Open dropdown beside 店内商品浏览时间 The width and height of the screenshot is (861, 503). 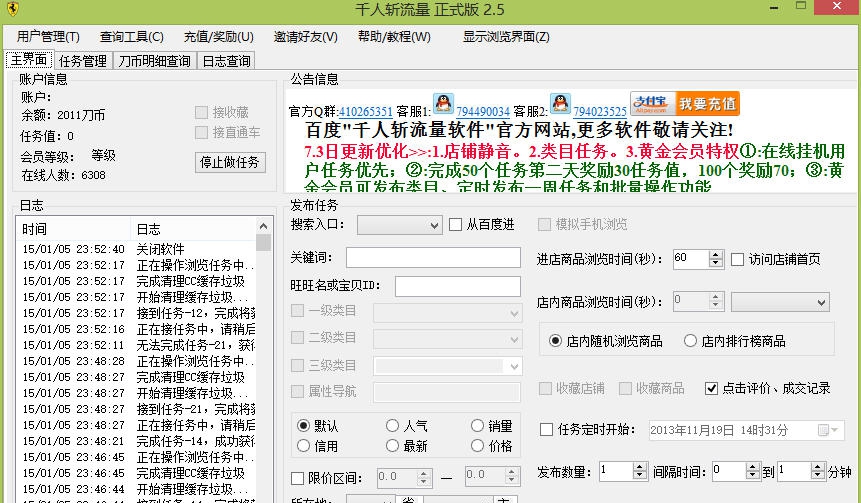pos(780,302)
